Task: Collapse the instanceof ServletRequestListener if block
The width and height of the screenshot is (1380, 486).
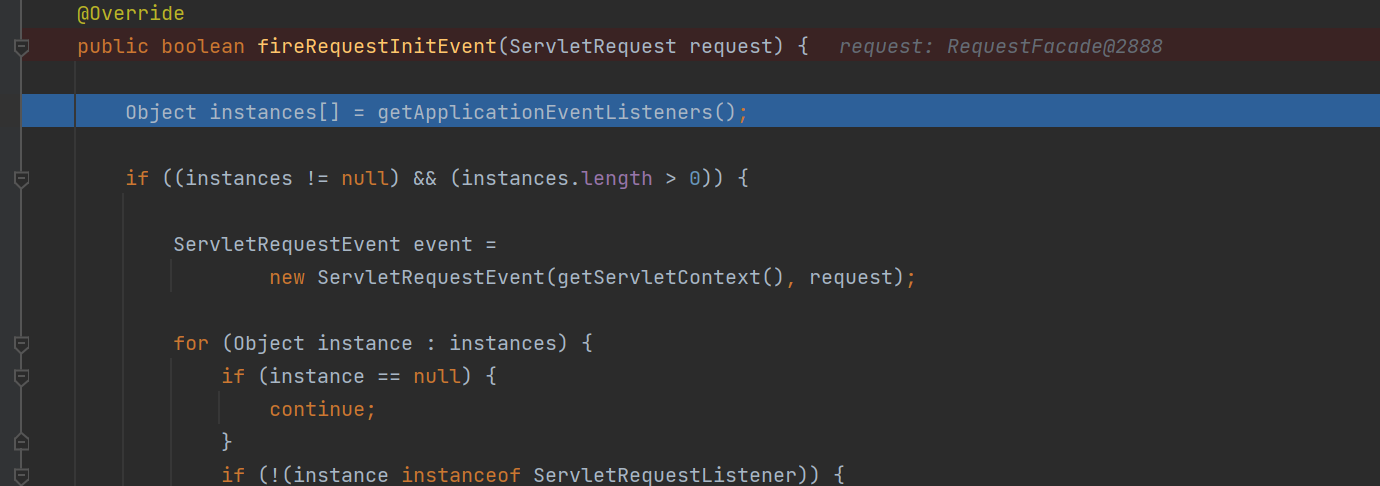Action: pyautogui.click(x=22, y=475)
